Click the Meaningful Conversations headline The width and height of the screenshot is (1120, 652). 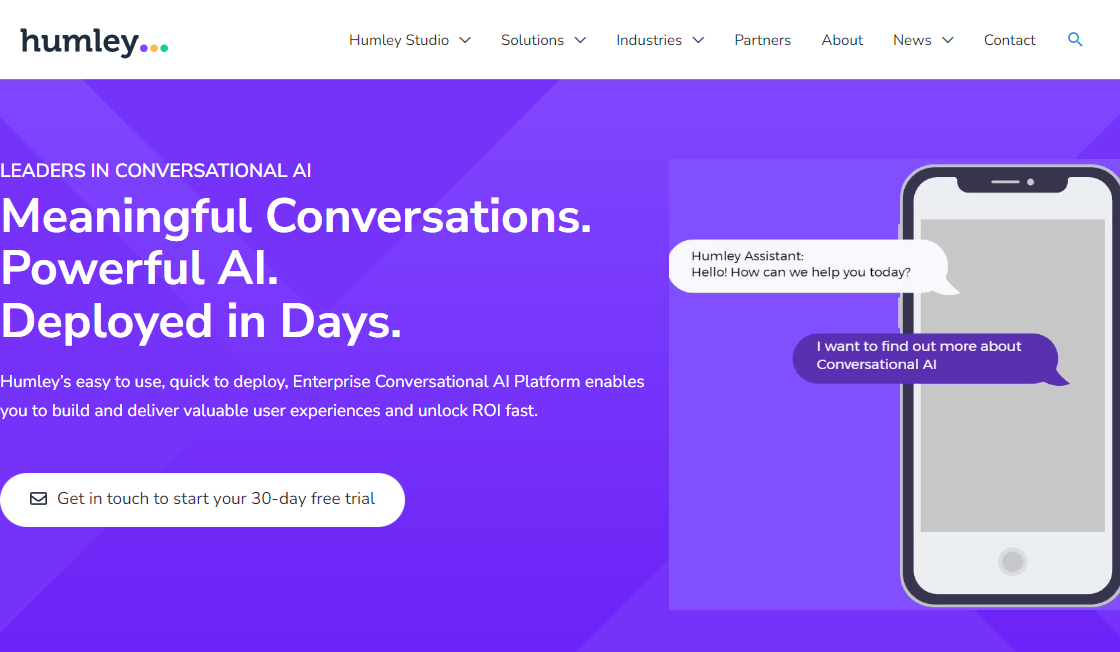click(295, 217)
